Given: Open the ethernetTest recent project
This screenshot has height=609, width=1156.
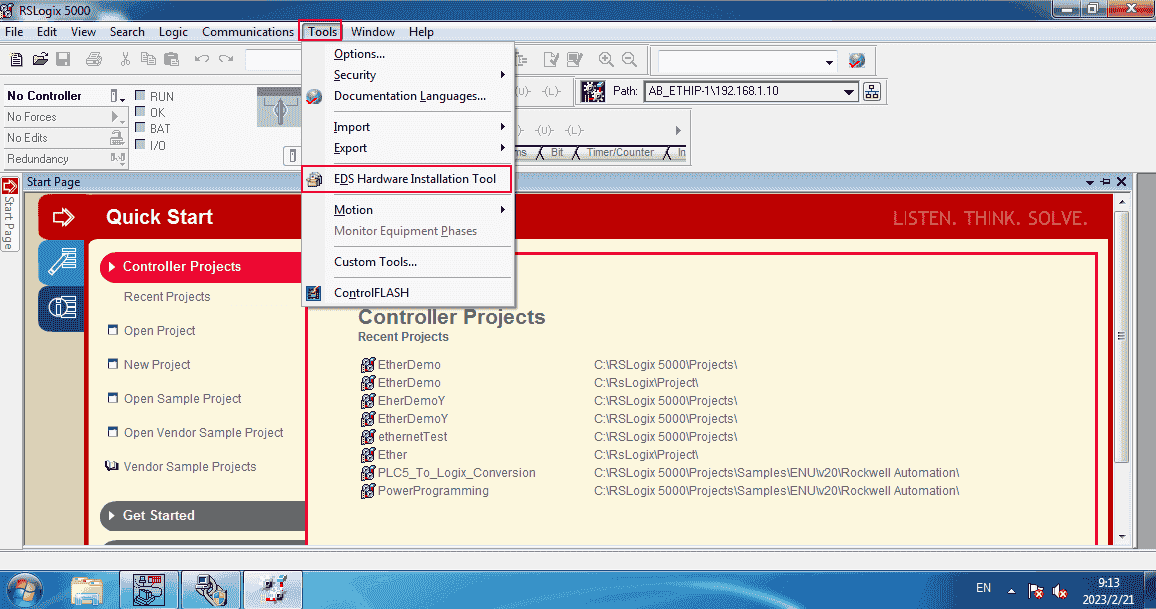Looking at the screenshot, I should [412, 437].
